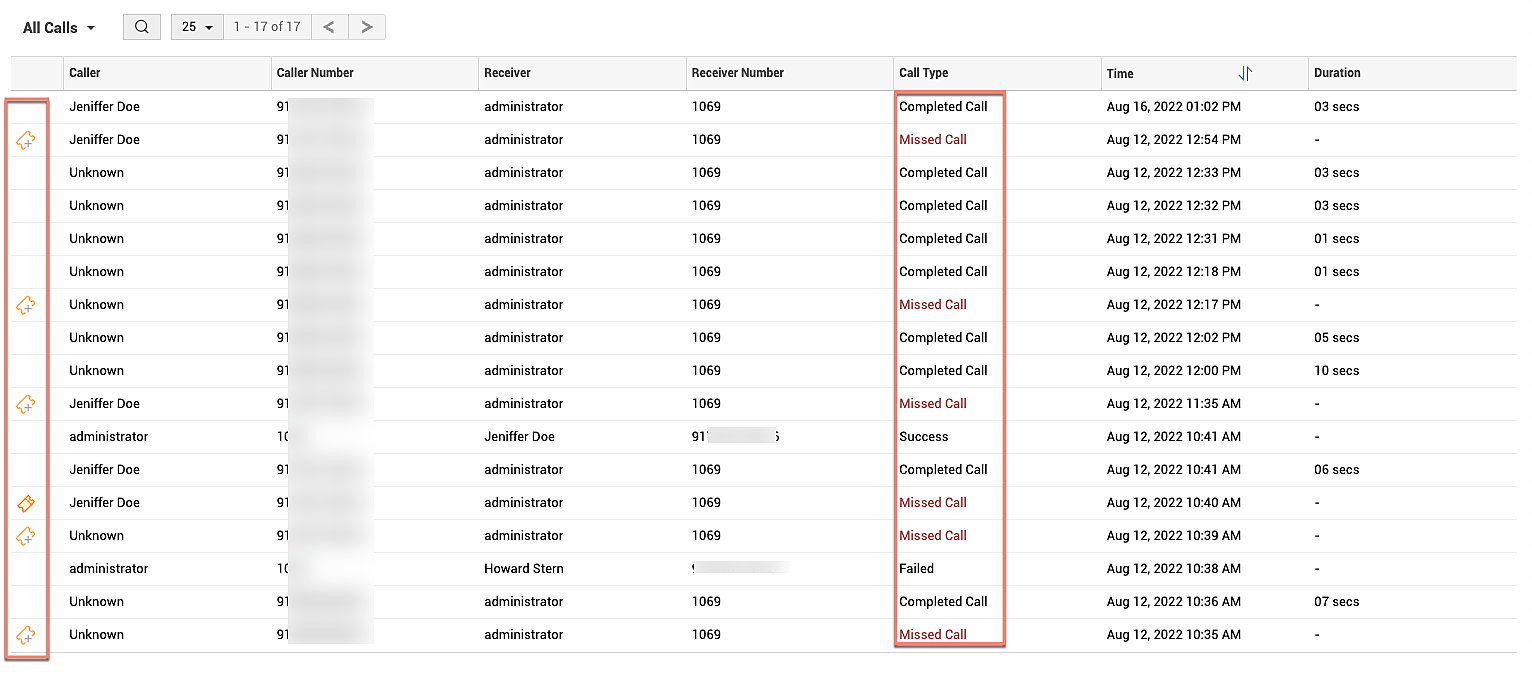Open the search magnifier button
Screen dimensions: 1532x678
point(142,27)
